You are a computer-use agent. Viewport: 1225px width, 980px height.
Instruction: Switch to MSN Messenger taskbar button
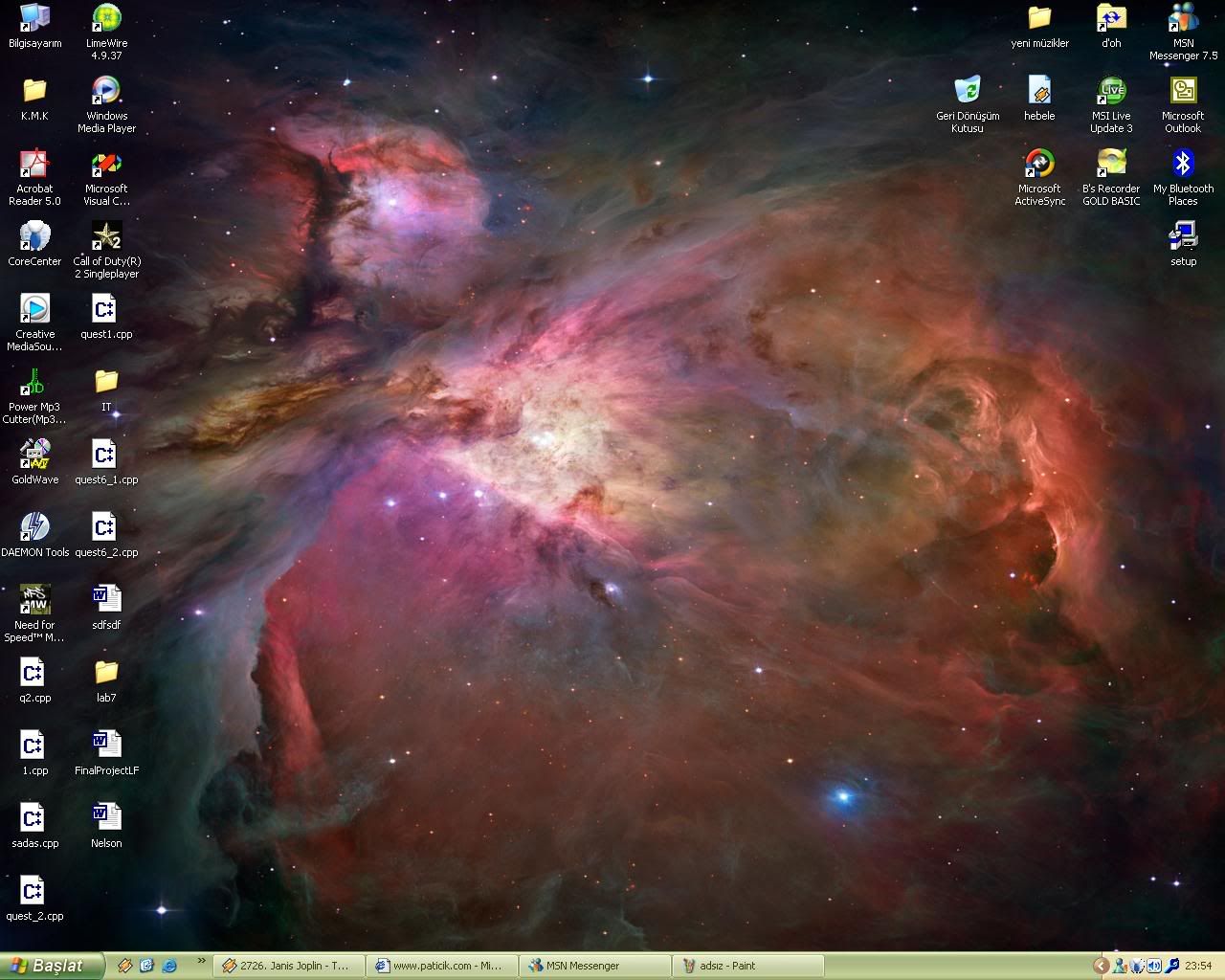pyautogui.click(x=595, y=966)
